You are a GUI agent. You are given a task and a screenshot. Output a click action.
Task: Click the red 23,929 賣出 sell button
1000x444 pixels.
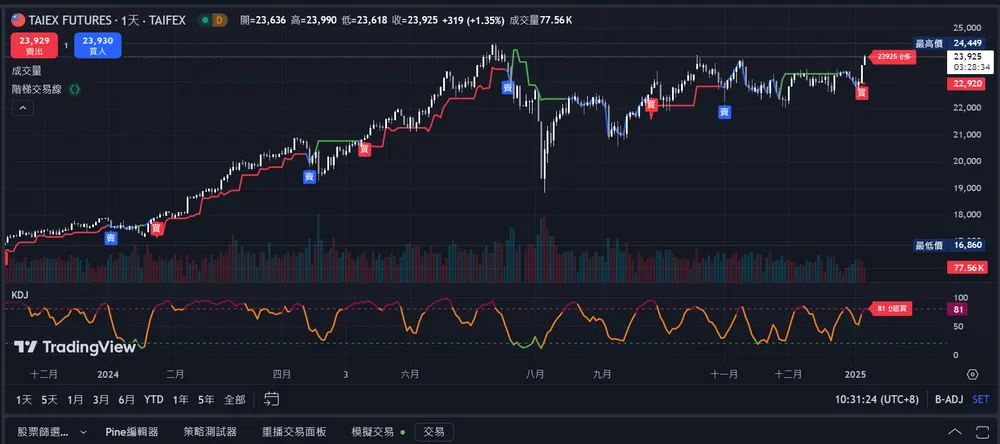pos(34,45)
